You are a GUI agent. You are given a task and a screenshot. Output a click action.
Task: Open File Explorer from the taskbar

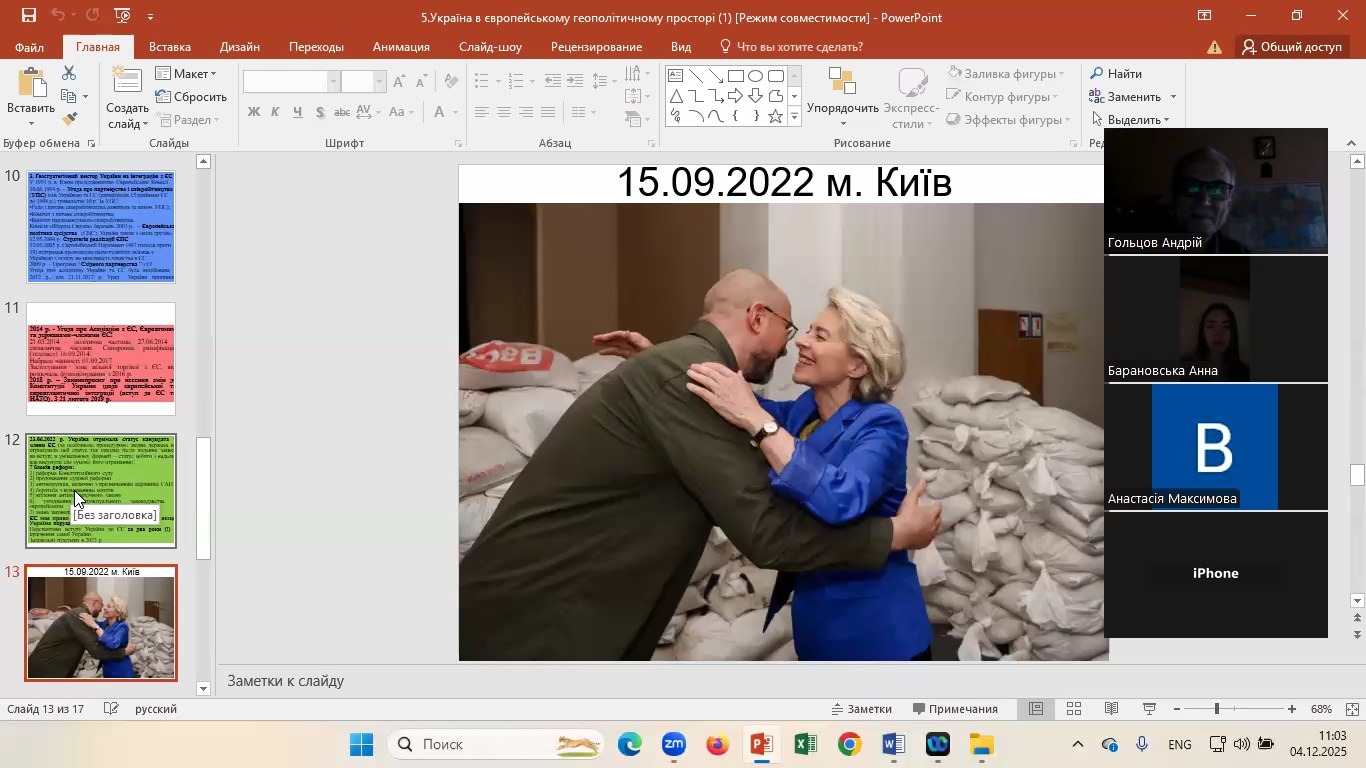982,745
